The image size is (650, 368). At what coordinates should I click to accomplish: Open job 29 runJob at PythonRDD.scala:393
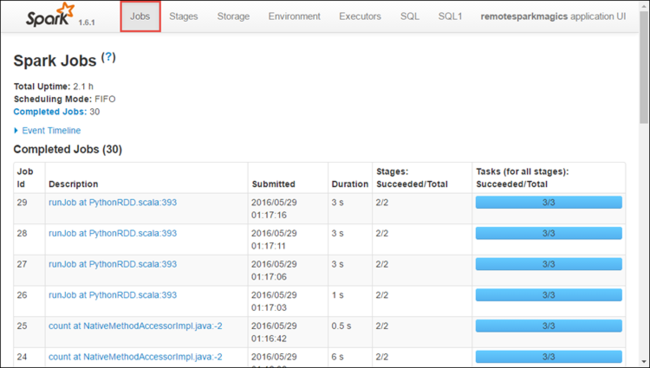pos(113,203)
